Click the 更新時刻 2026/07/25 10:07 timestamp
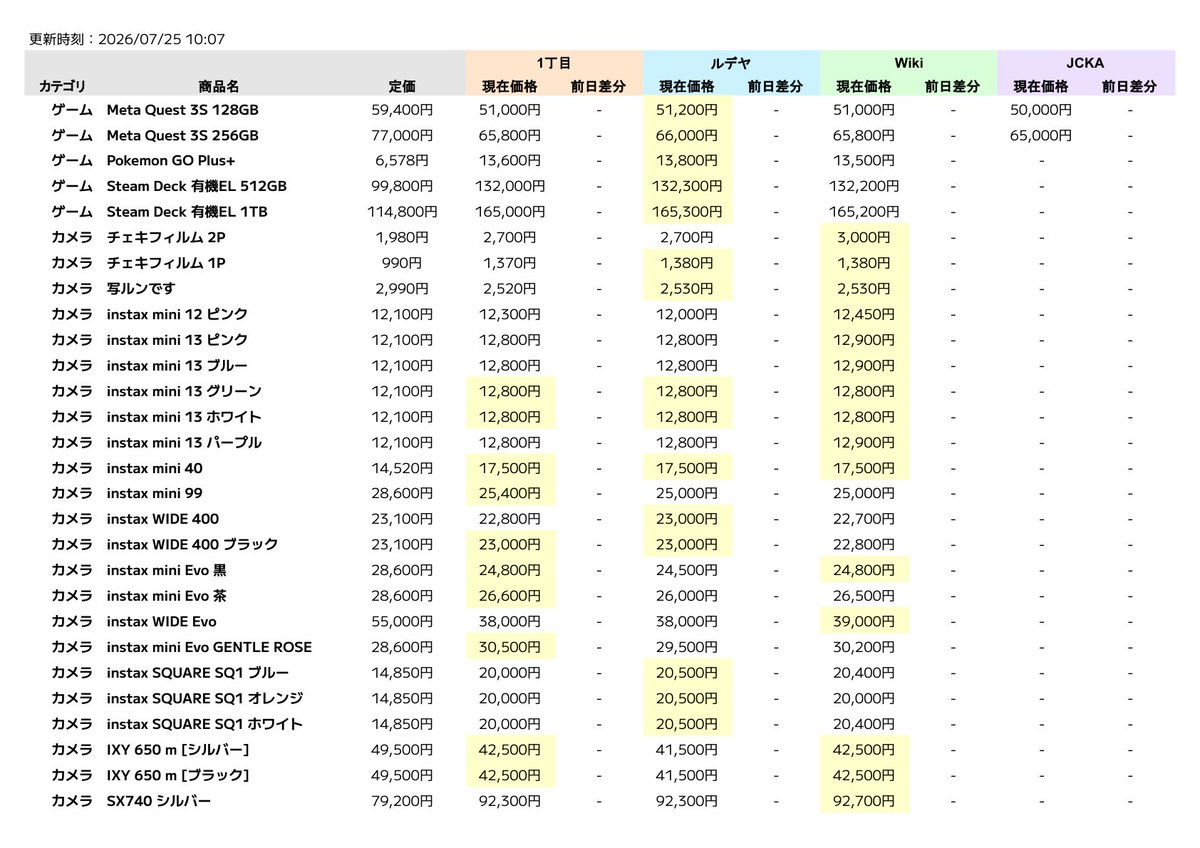Screen dimensions: 1200x848 [127, 40]
